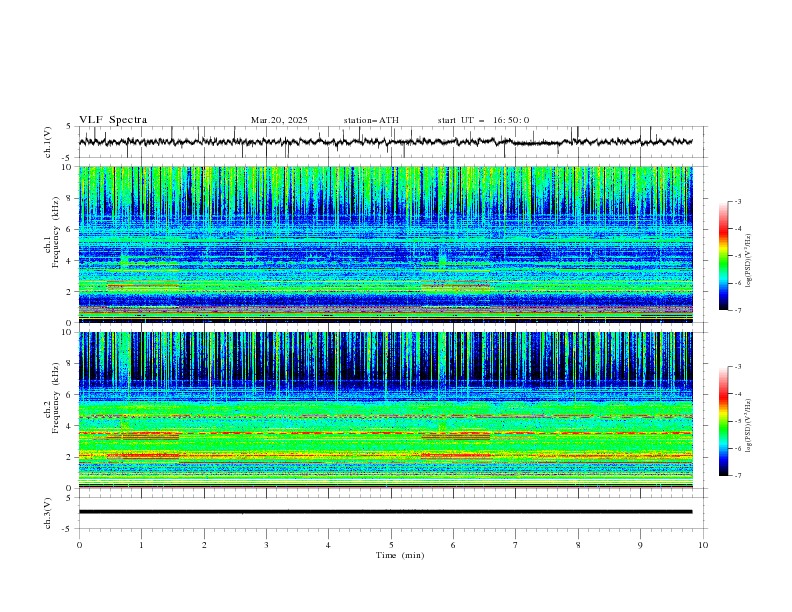Click time axis tick label "4"

click(x=328, y=545)
